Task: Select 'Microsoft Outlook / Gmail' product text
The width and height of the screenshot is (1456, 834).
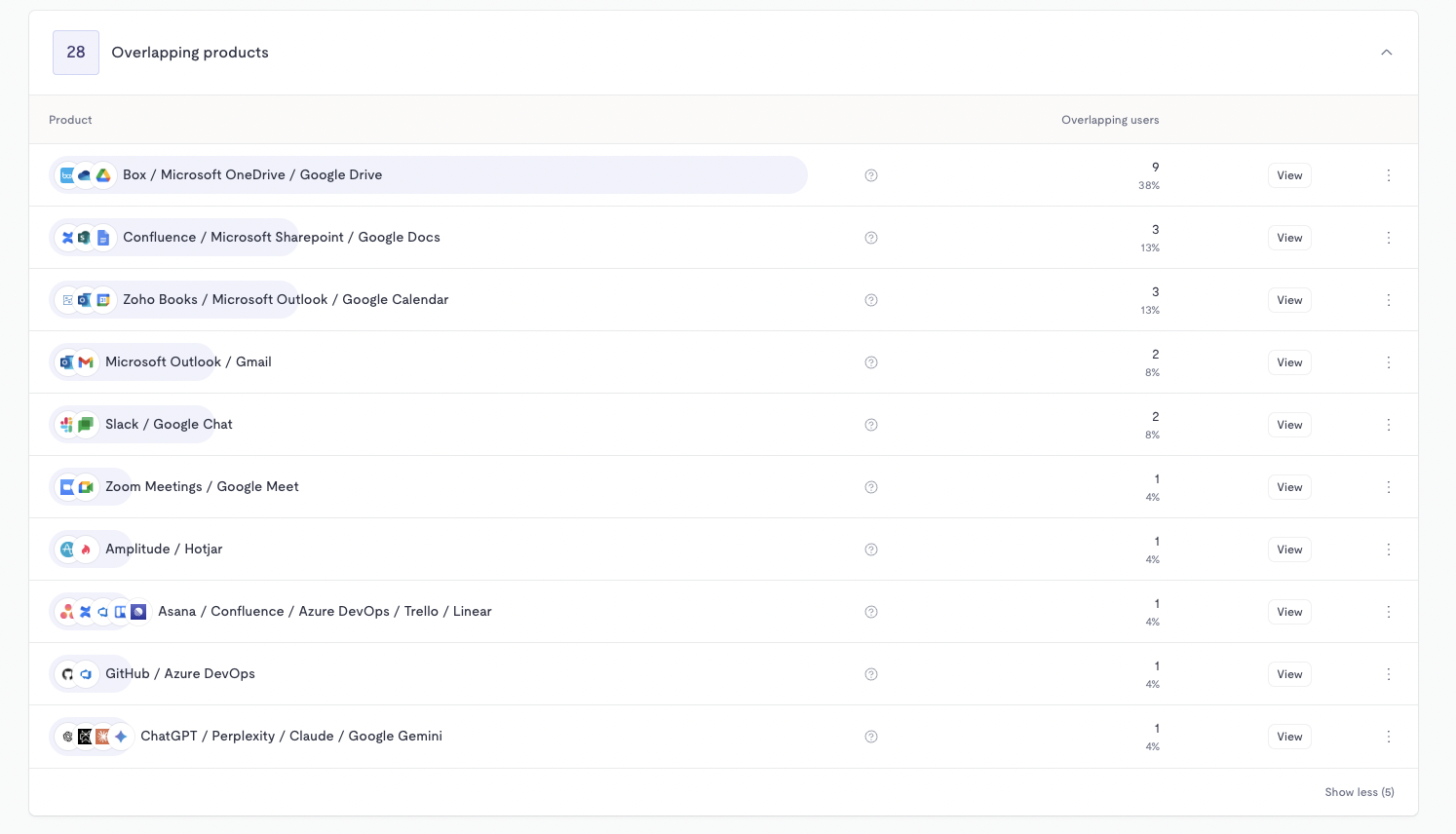Action: pos(188,362)
